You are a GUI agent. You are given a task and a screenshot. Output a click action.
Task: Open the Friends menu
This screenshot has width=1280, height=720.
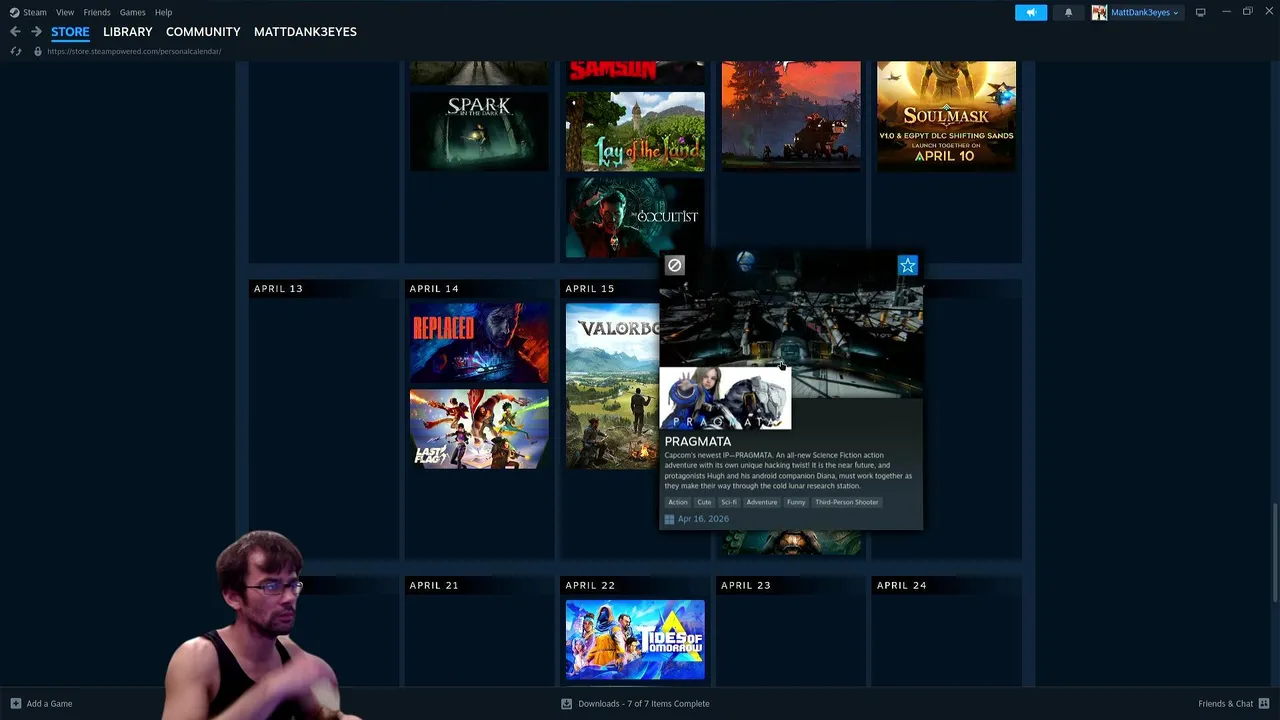pyautogui.click(x=97, y=12)
